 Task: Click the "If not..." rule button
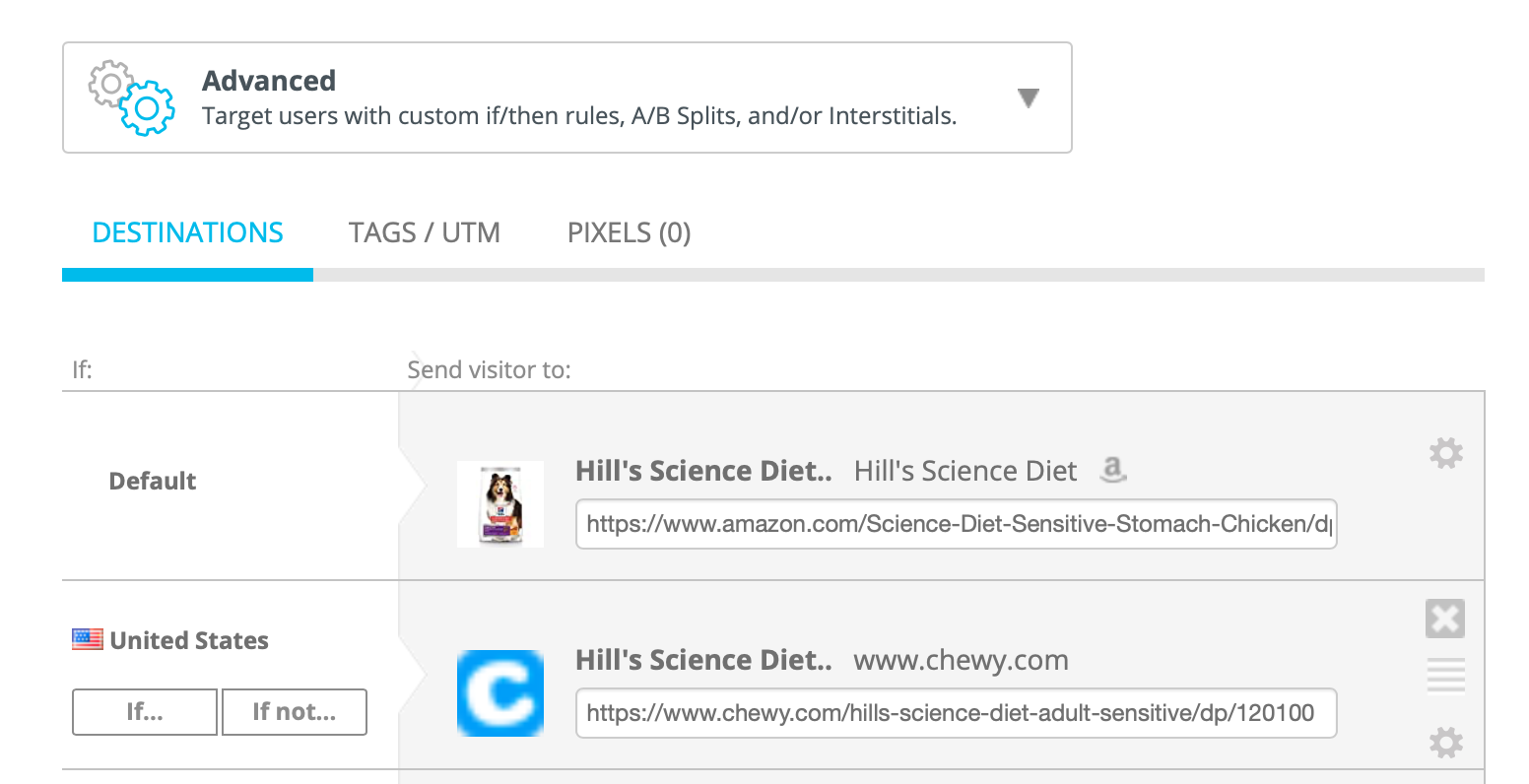[294, 711]
